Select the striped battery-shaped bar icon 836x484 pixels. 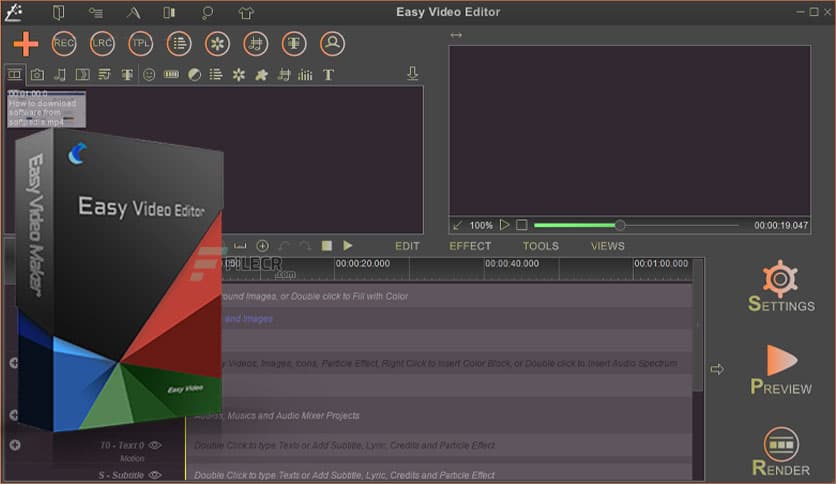(171, 75)
